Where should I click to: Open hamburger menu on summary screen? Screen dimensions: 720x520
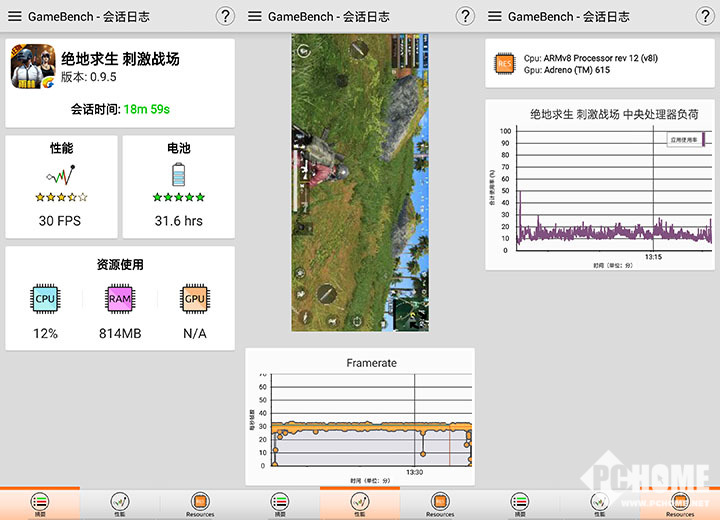[x=15, y=17]
